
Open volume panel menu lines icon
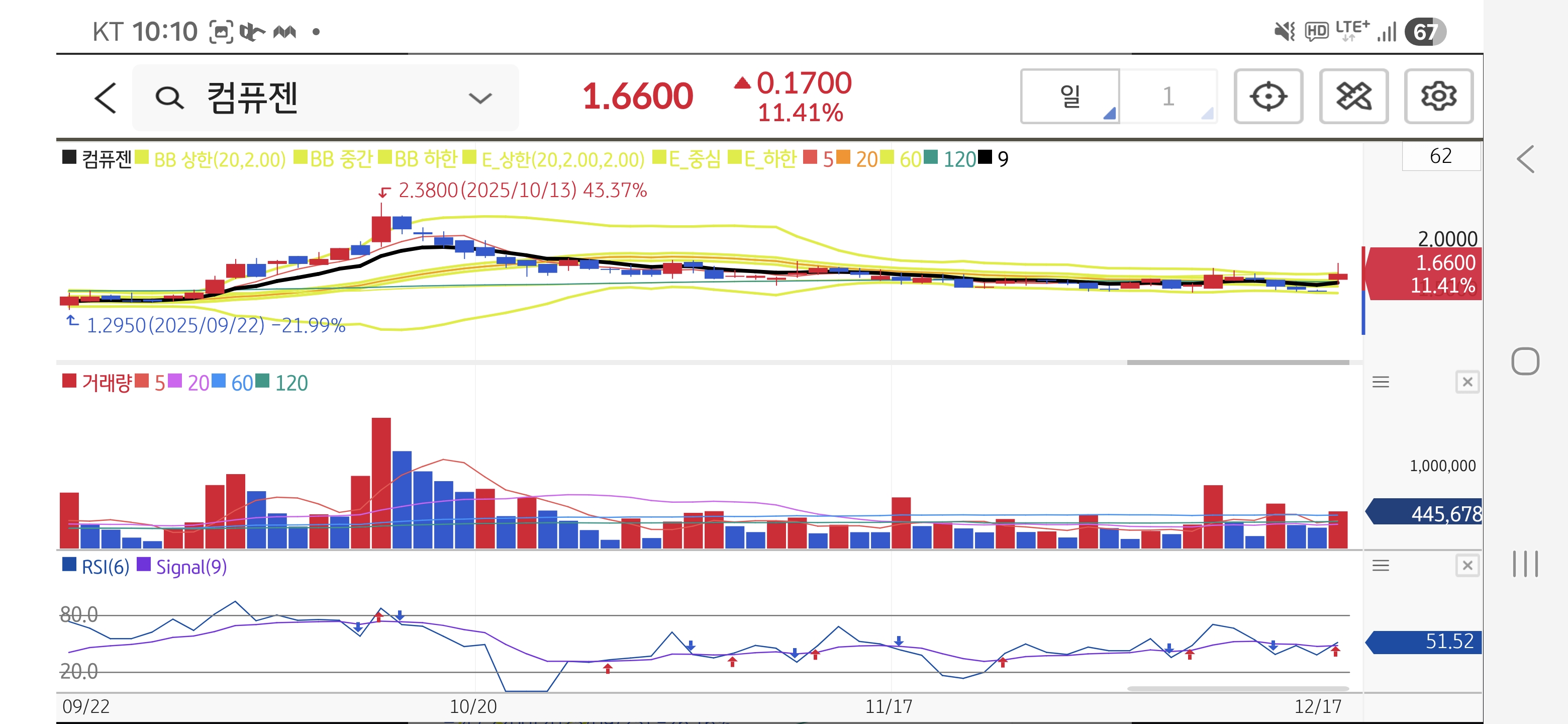pyautogui.click(x=1380, y=383)
